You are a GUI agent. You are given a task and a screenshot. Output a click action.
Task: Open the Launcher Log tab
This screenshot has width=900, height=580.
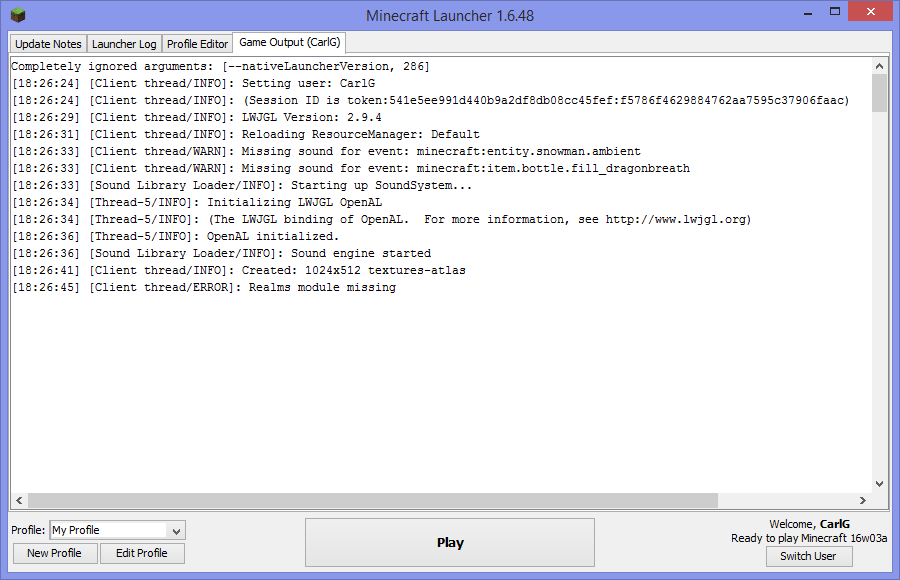(x=124, y=44)
